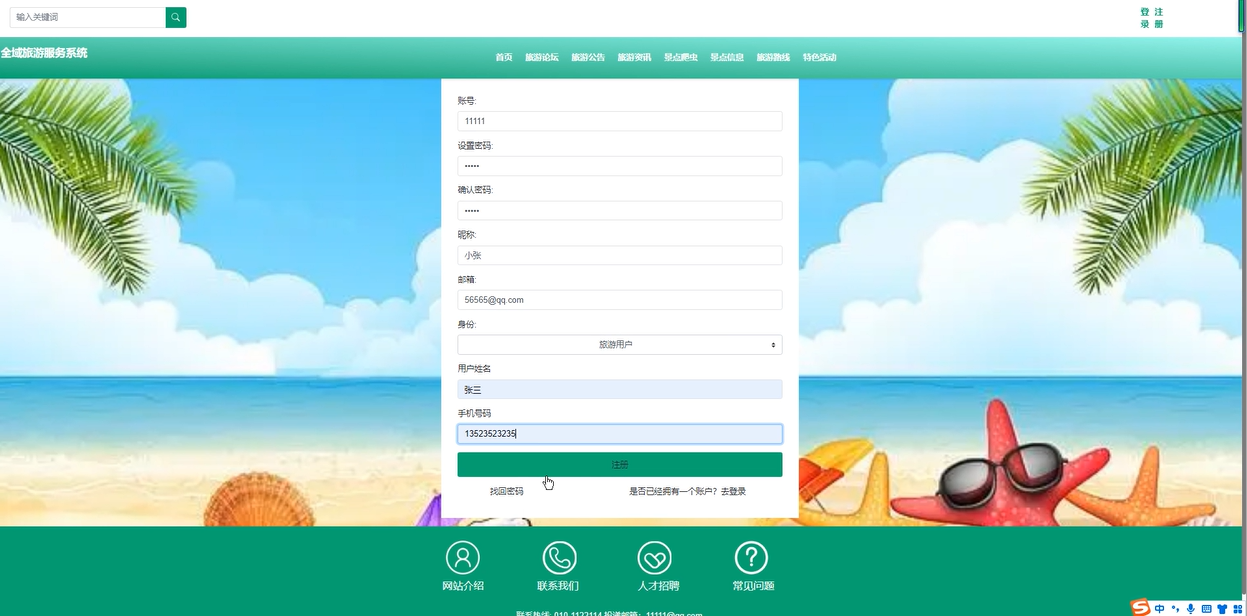Click 注册 link at top right
This screenshot has width=1247, height=616.
point(1158,18)
